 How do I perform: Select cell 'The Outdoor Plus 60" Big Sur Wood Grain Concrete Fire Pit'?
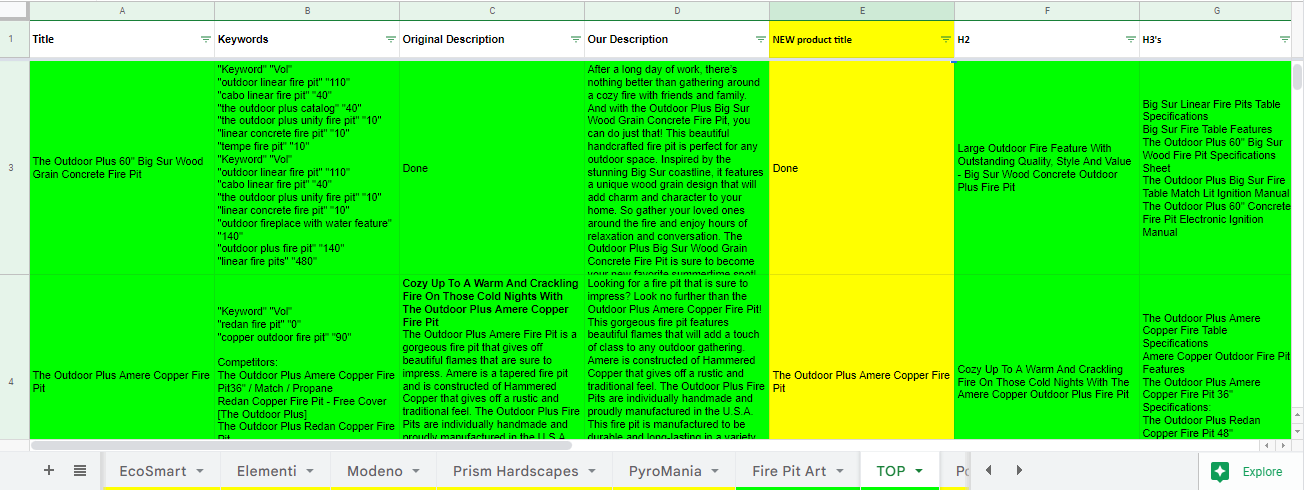(122, 167)
